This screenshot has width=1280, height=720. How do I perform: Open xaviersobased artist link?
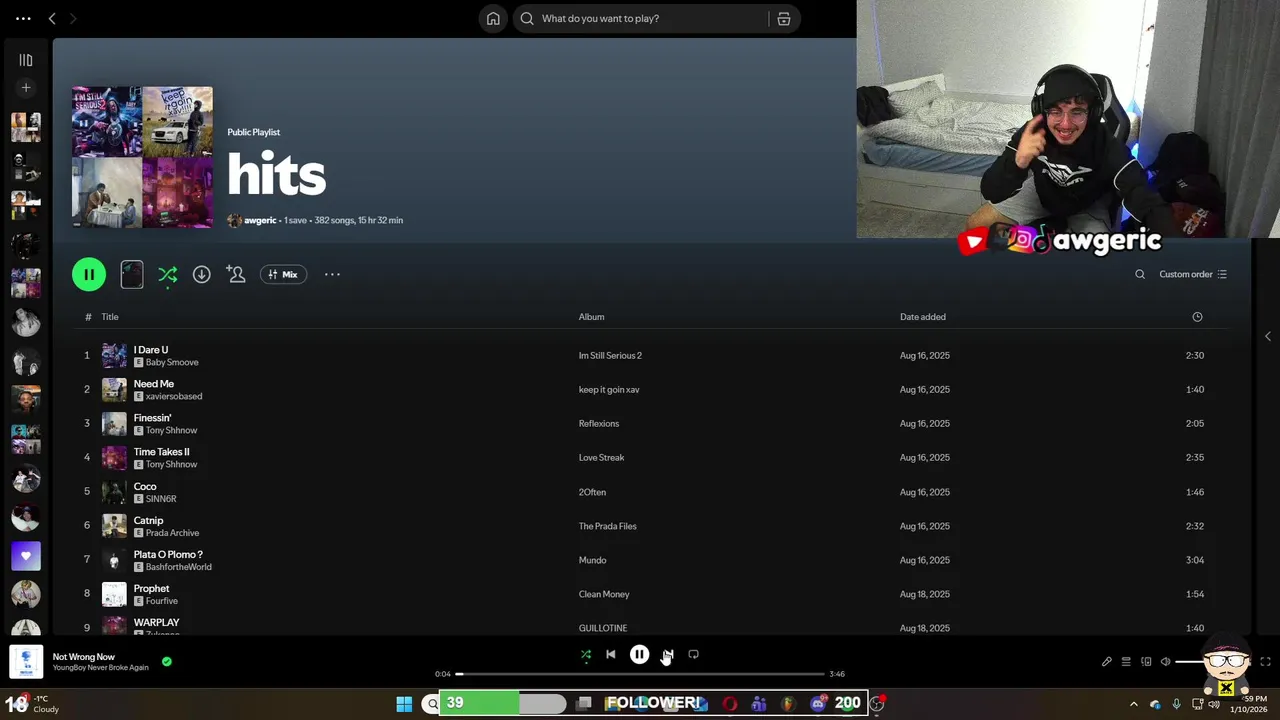pos(174,396)
